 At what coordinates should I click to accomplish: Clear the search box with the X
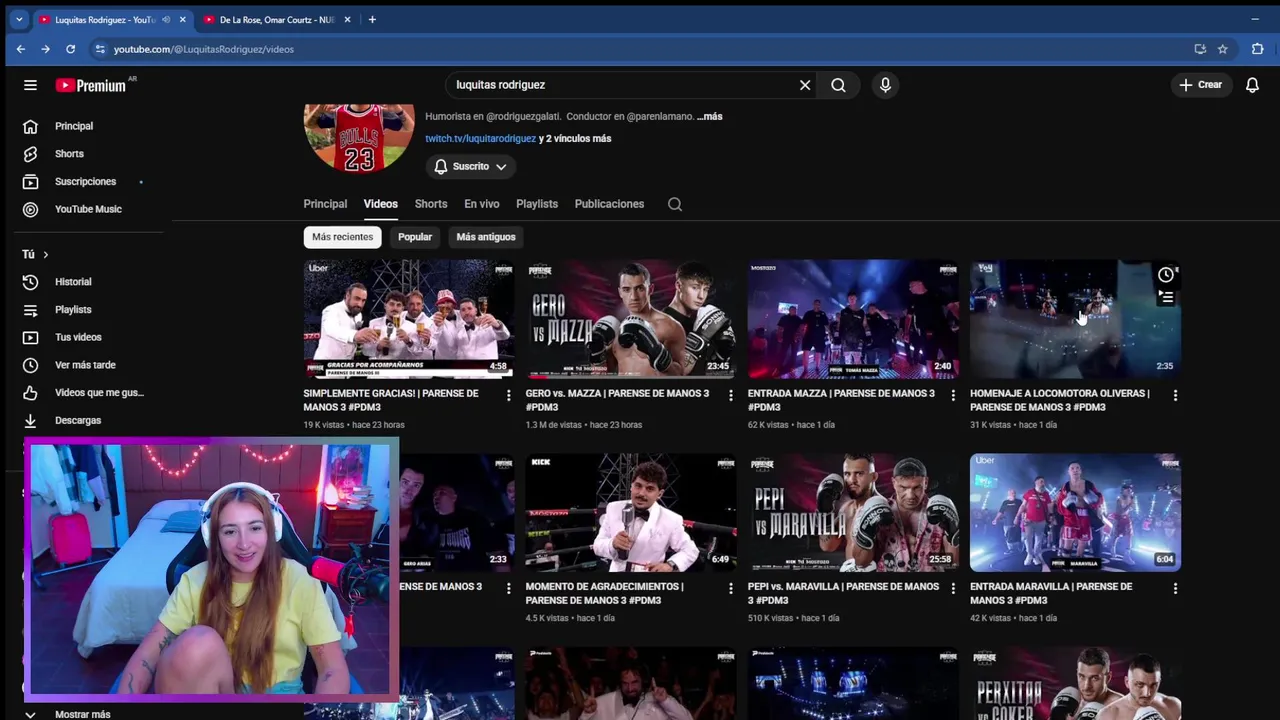coord(805,85)
